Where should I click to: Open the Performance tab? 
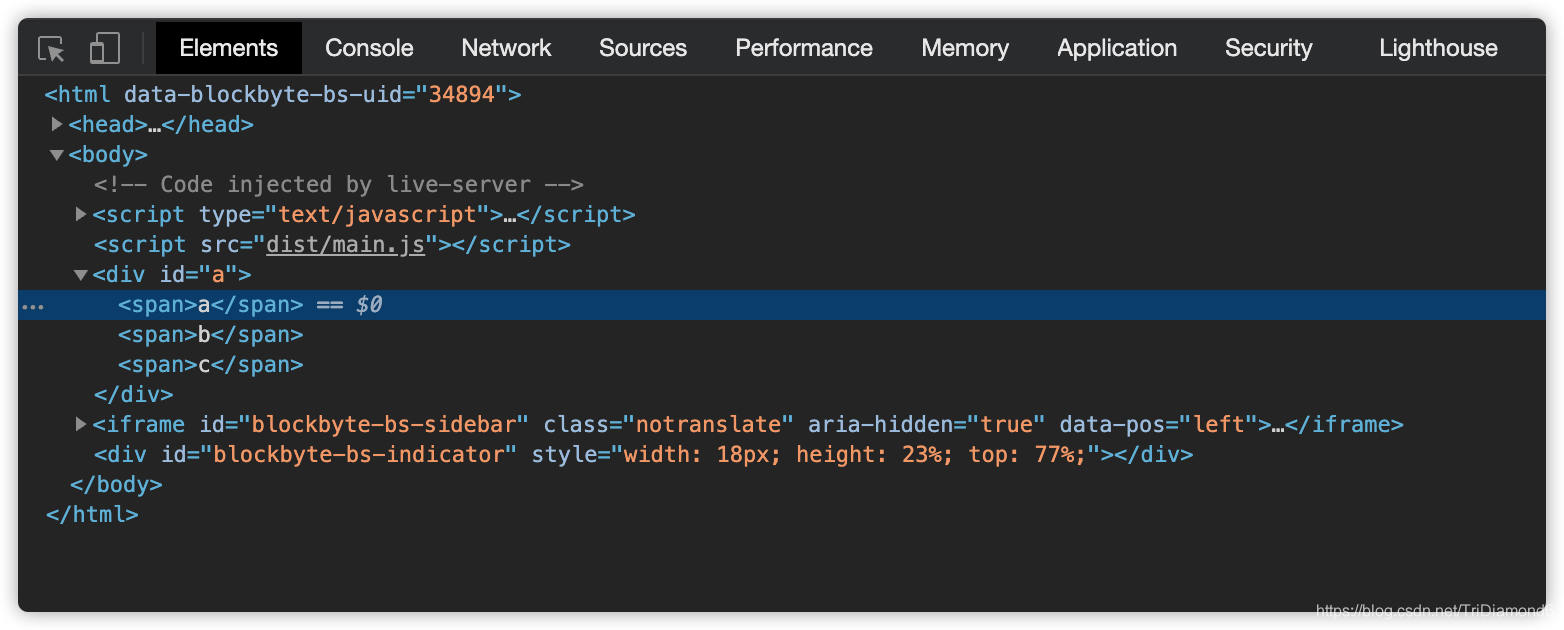click(803, 48)
